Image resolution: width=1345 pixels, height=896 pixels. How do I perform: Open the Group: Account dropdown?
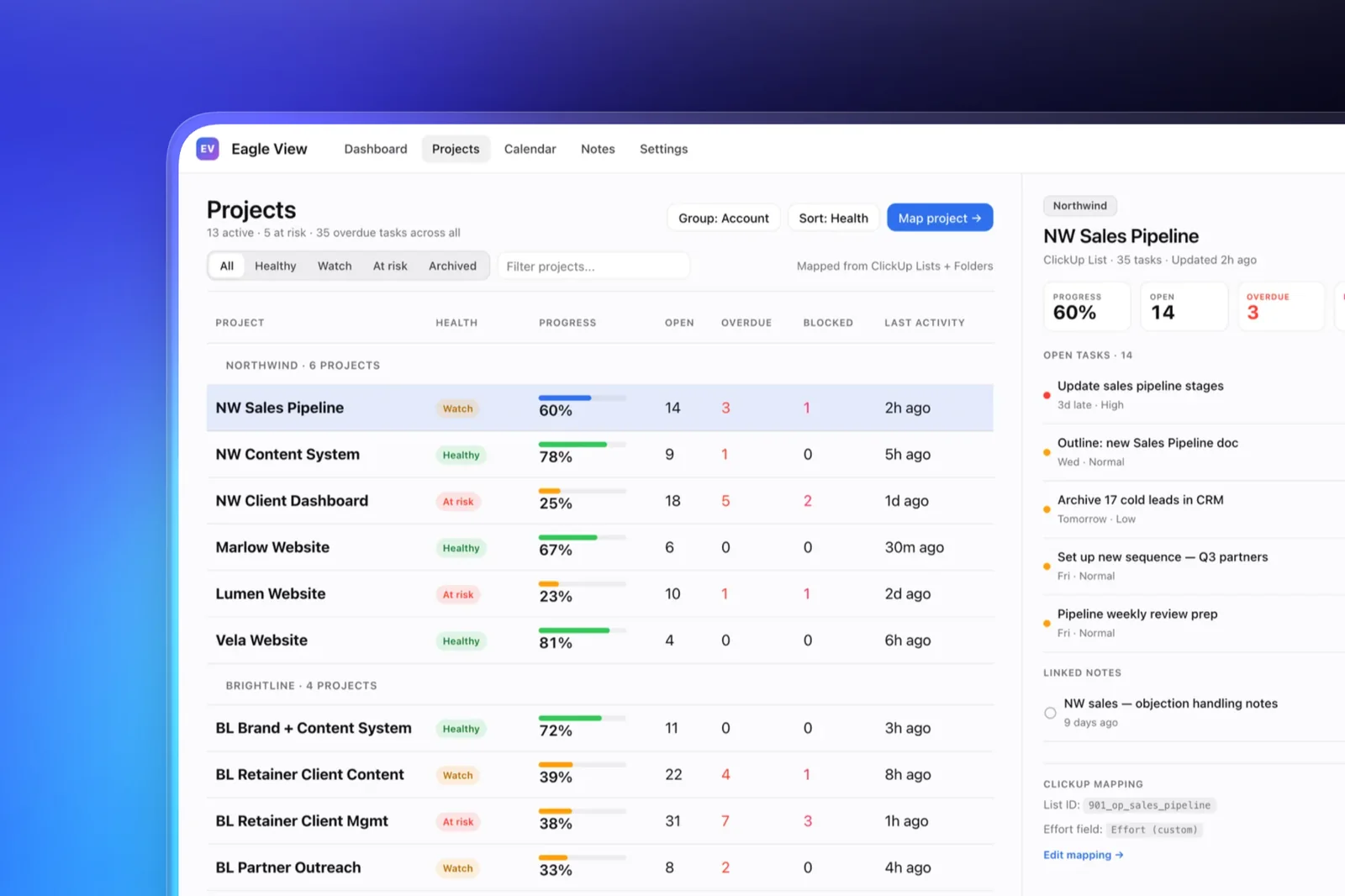click(724, 218)
